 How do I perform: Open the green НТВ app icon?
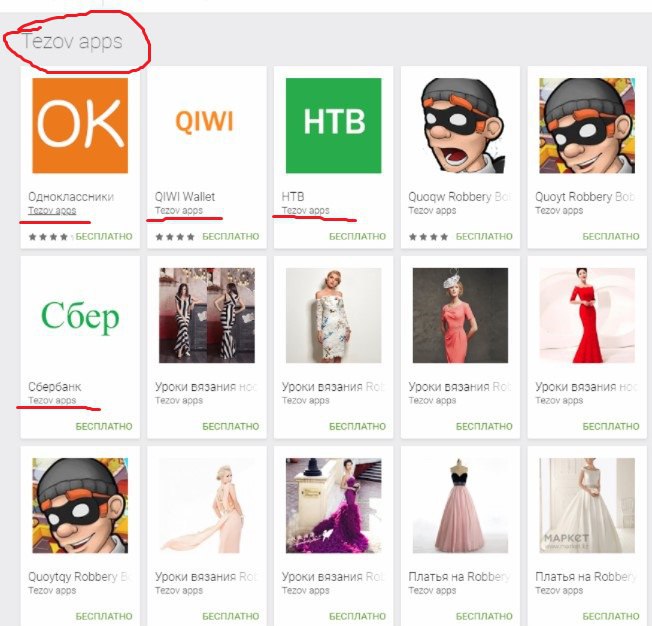[333, 126]
